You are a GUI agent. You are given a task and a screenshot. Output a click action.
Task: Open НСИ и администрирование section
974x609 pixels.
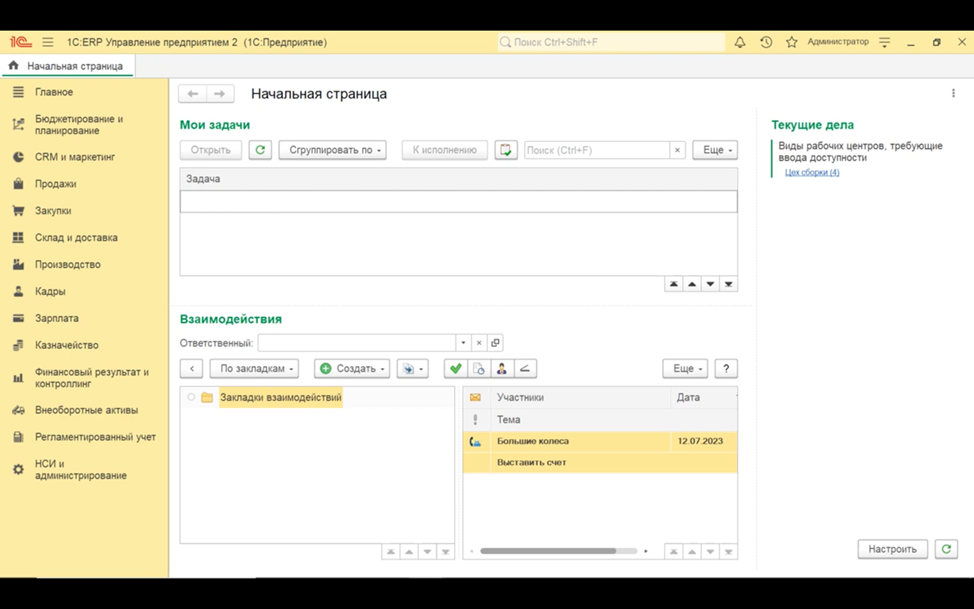point(81,470)
